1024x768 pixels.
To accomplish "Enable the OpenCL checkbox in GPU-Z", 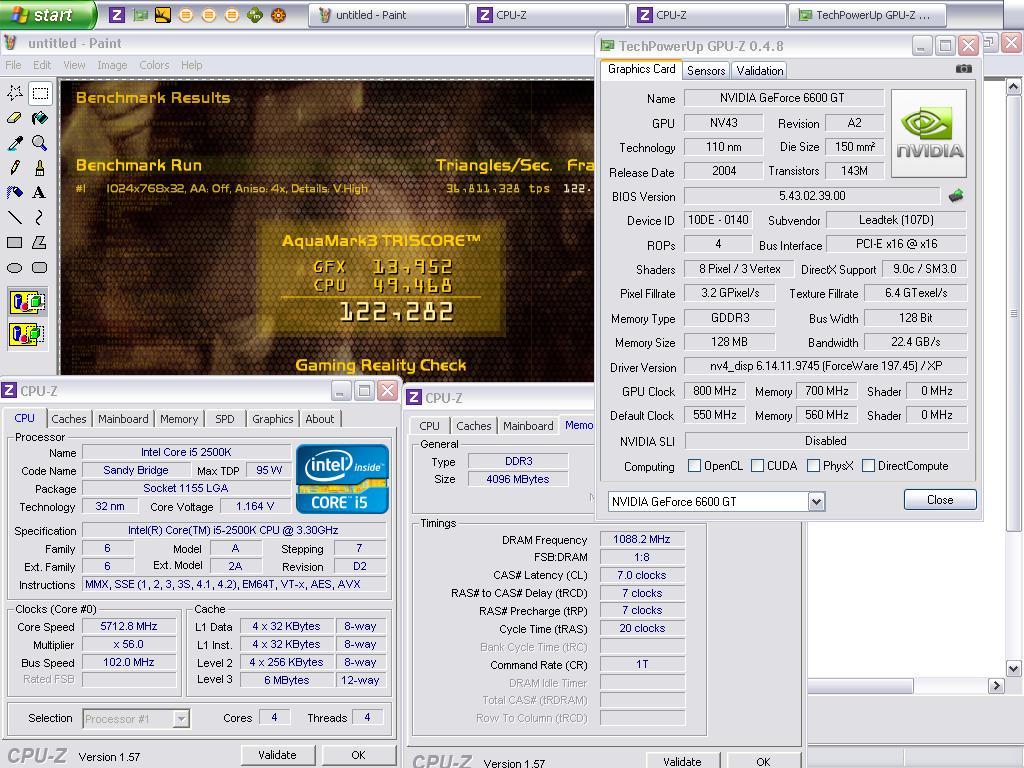I will 694,466.
